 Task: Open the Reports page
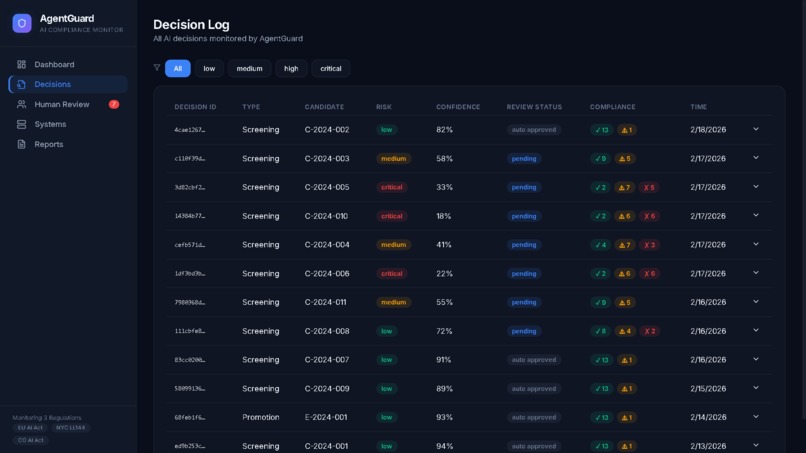[68, 144]
